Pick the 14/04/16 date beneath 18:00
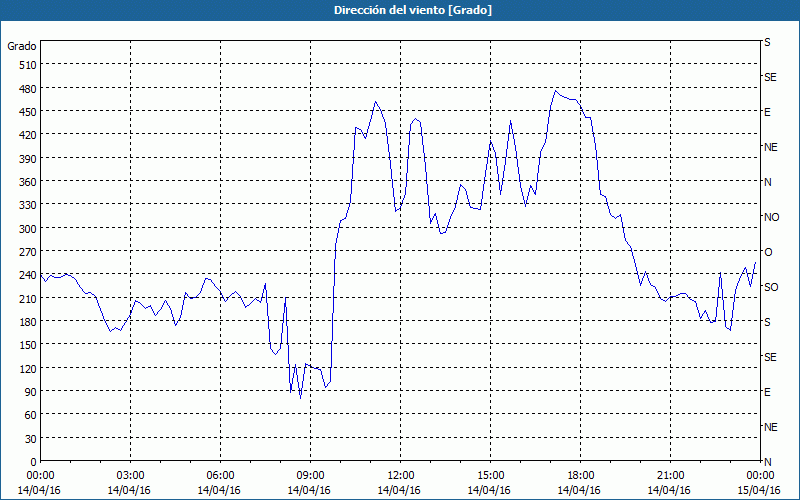 pos(579,490)
